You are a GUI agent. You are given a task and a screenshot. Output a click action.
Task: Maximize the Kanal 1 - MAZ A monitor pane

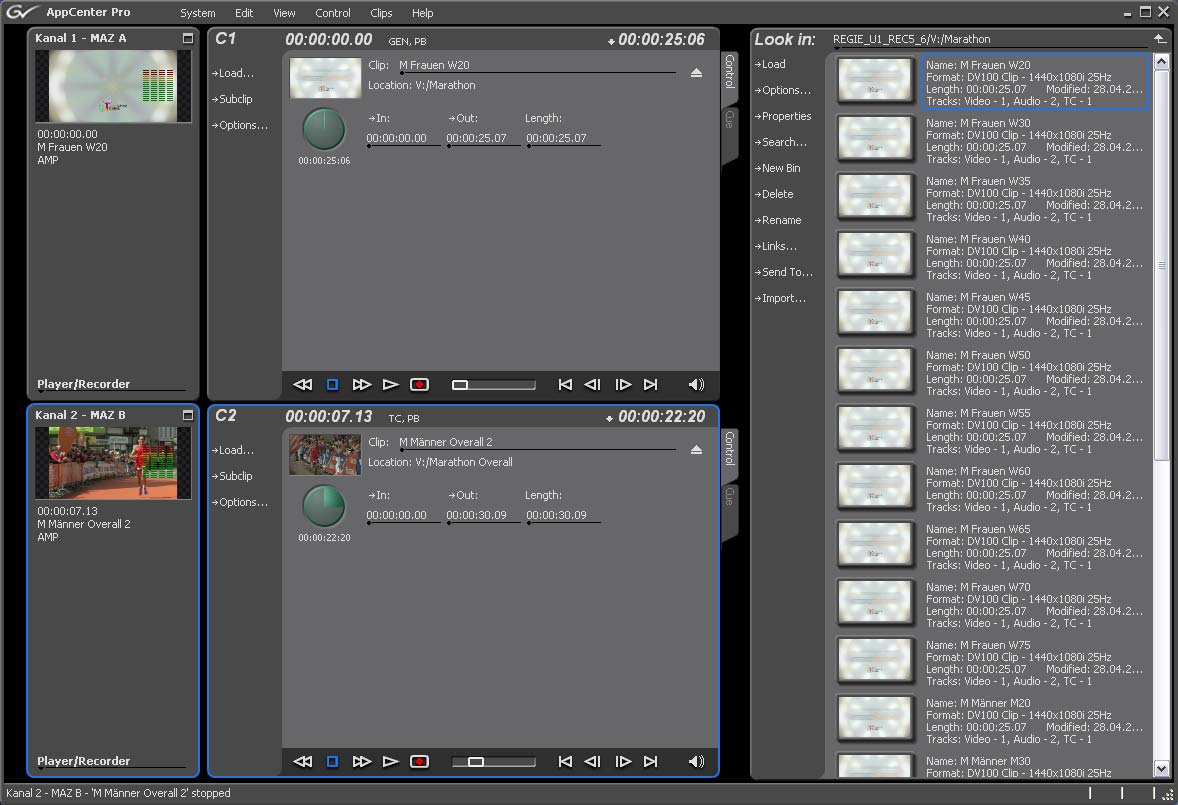[x=188, y=38]
